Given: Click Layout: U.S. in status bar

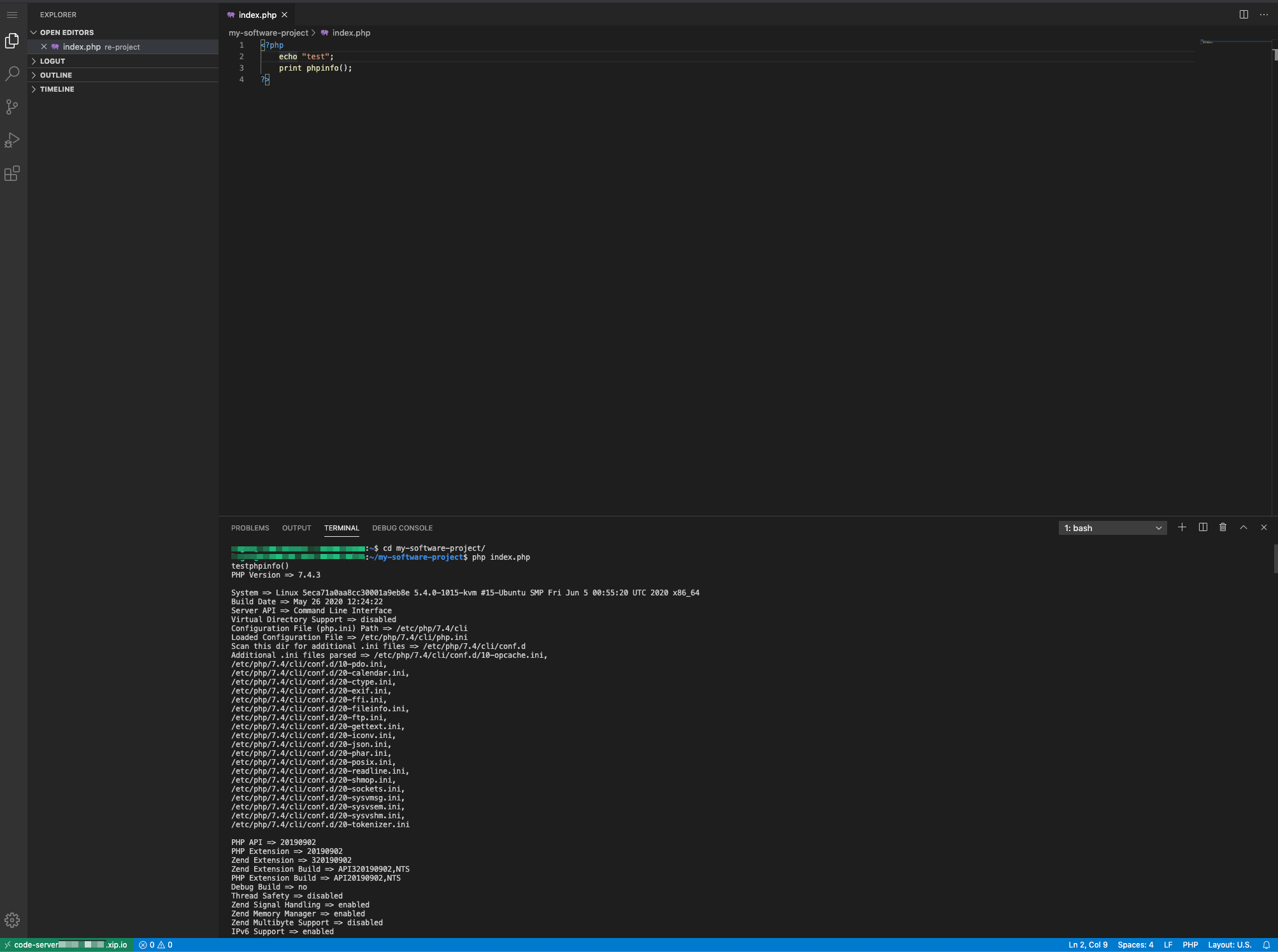Looking at the screenshot, I should pyautogui.click(x=1230, y=945).
